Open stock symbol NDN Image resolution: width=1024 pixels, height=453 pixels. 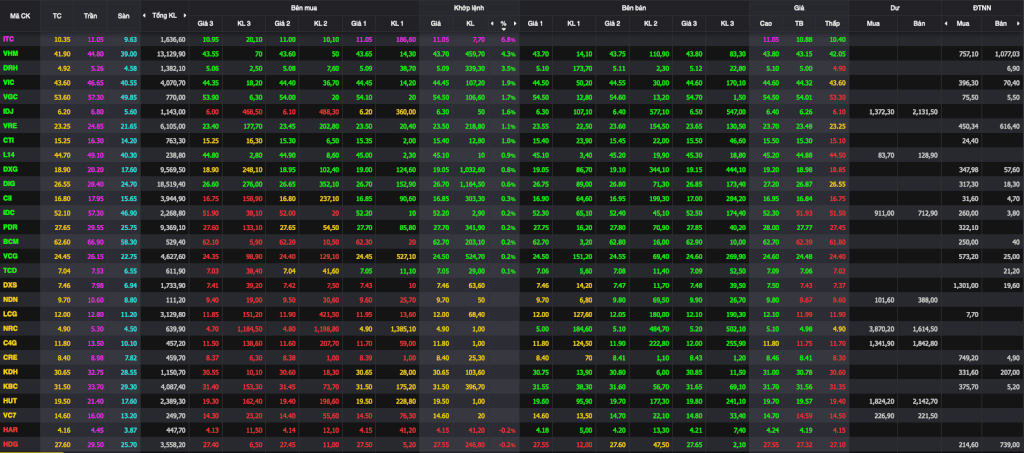(x=9, y=298)
